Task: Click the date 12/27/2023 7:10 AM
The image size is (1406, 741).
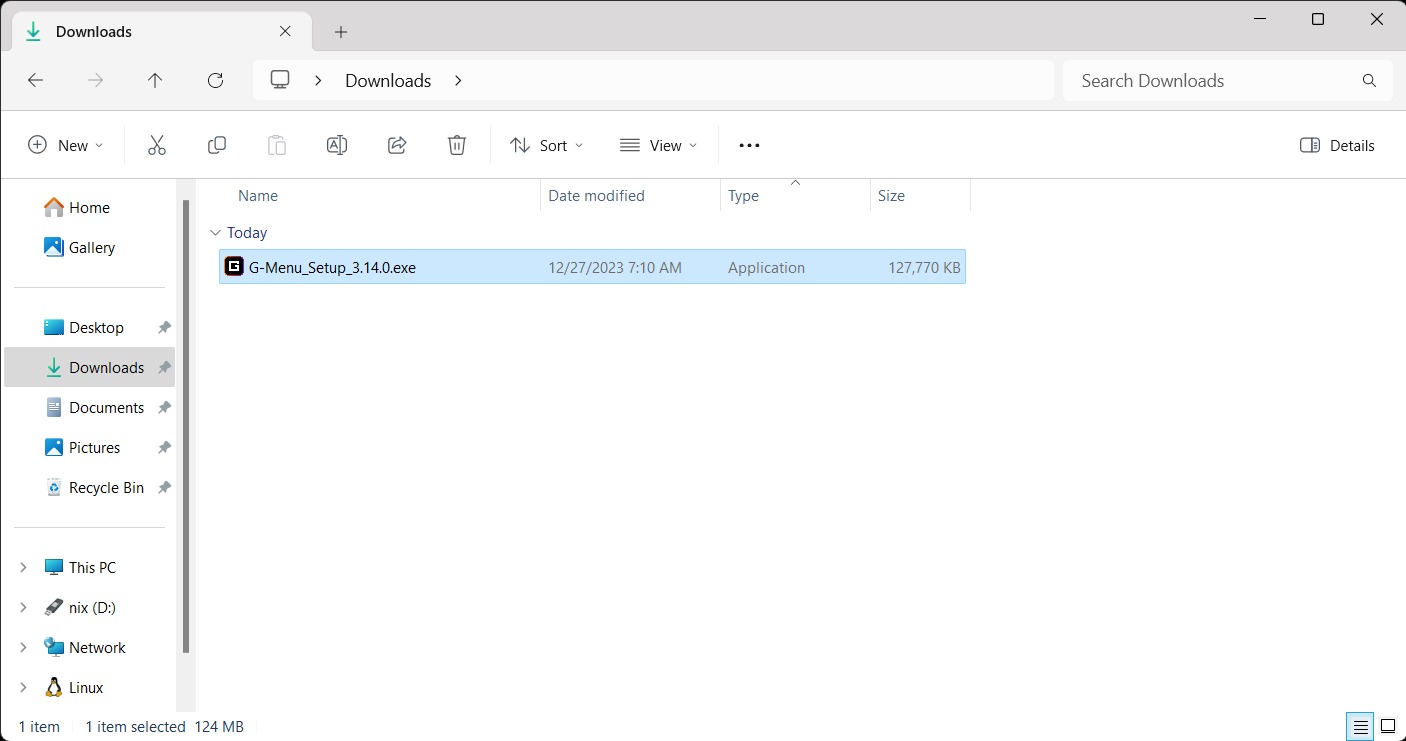Action: pos(615,267)
